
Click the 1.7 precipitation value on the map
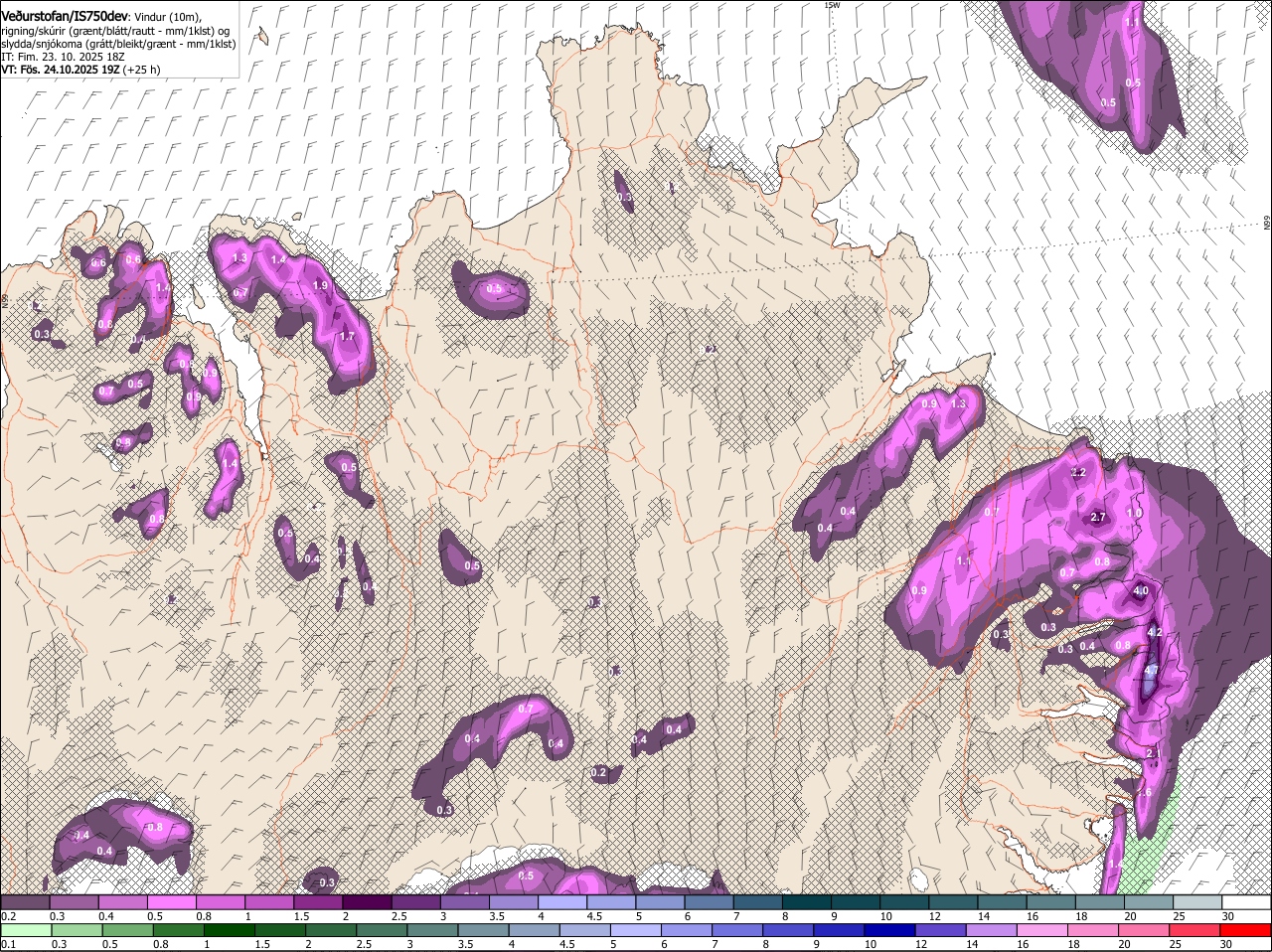(347, 337)
